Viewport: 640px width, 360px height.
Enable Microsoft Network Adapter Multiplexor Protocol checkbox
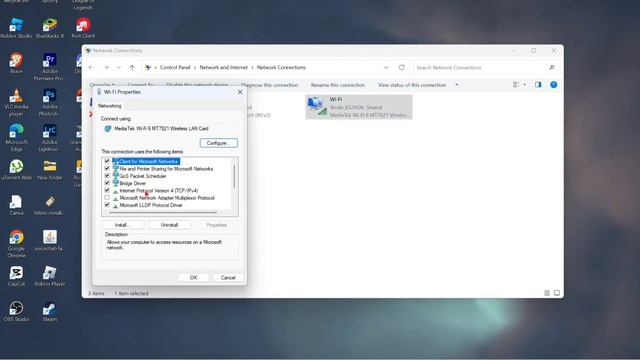[x=107, y=198]
